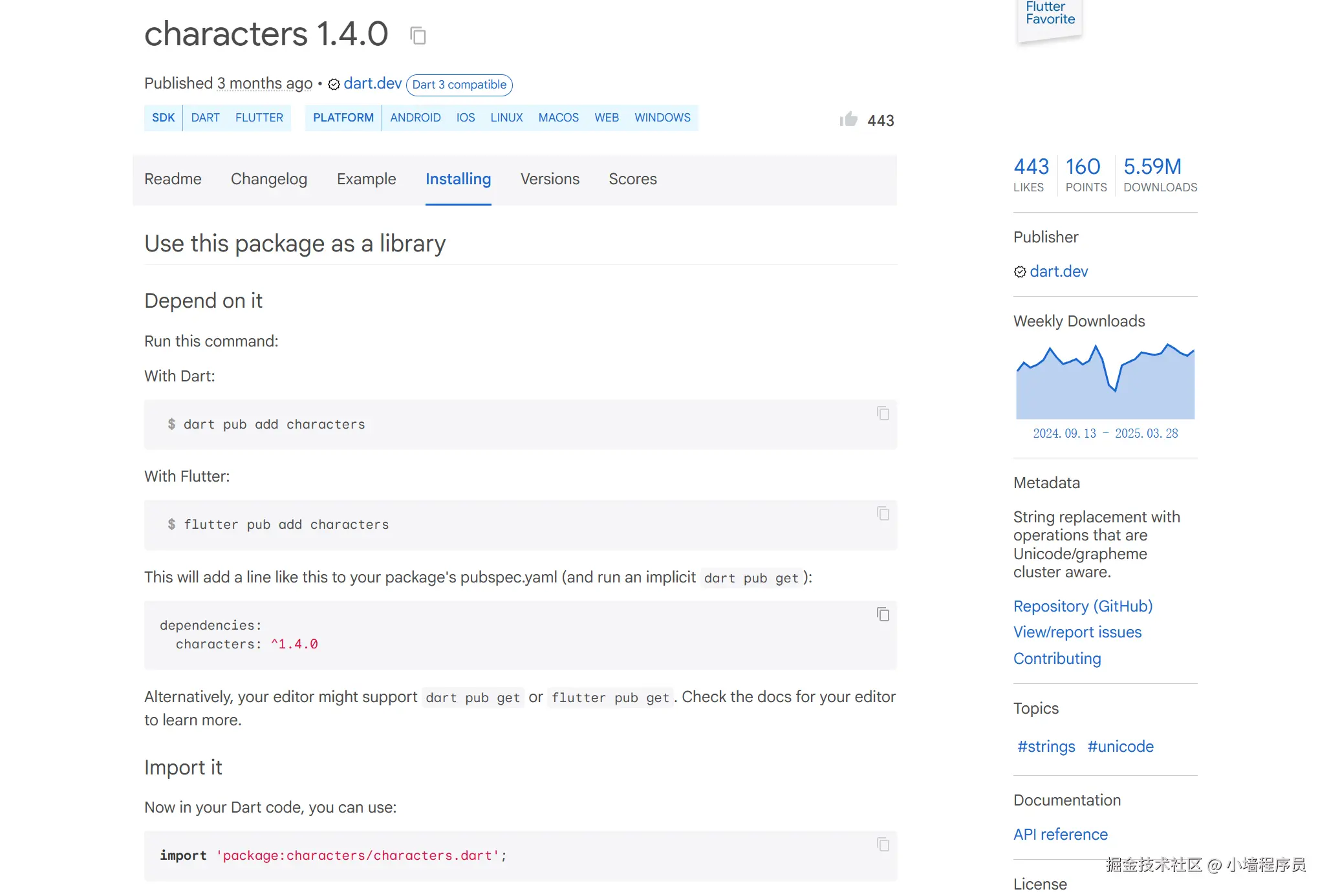Select the #unicode topic tag
This screenshot has height=896, width=1329.
coord(1120,747)
